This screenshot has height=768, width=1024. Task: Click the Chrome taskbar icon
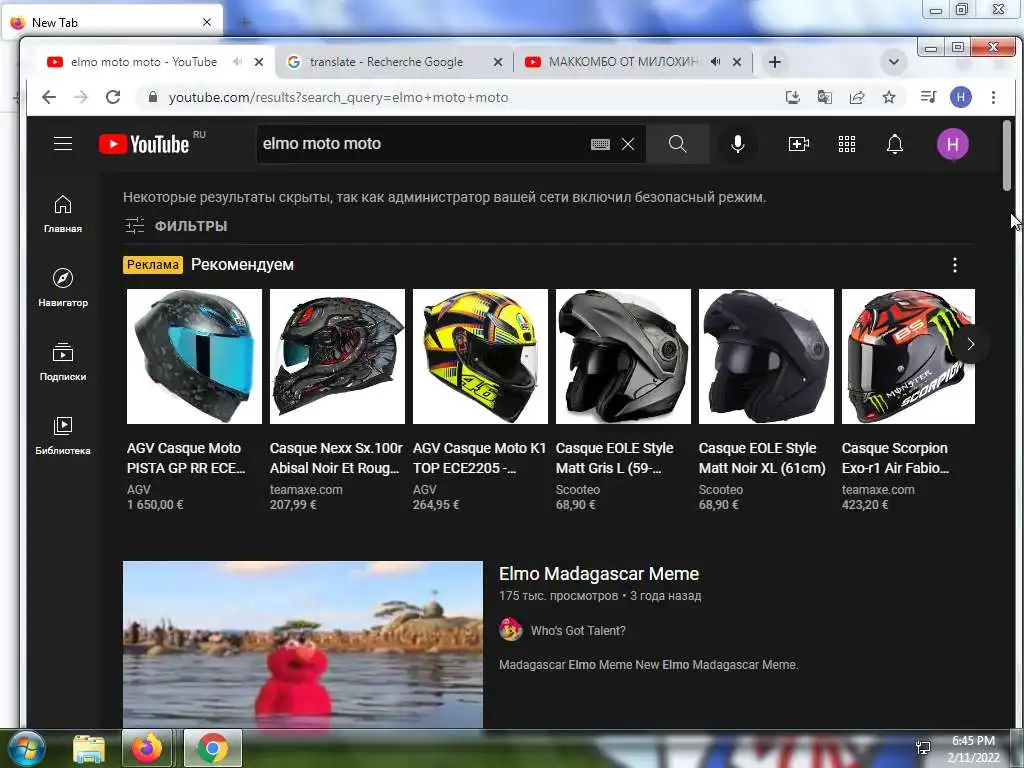coord(213,748)
